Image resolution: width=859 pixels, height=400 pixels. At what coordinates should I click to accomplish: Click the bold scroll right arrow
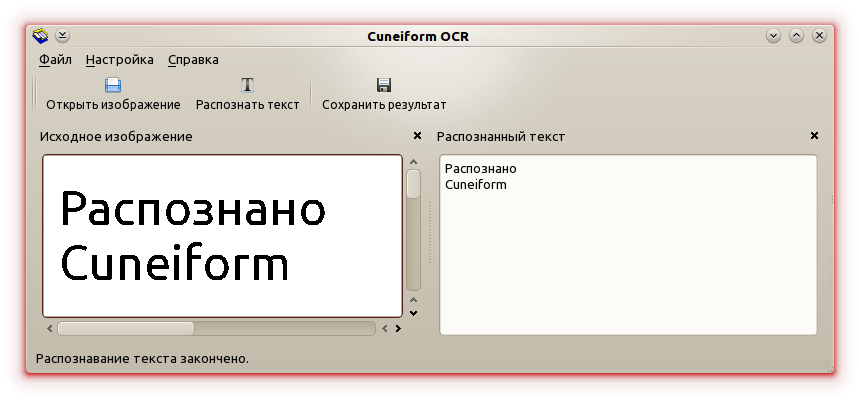tap(398, 329)
